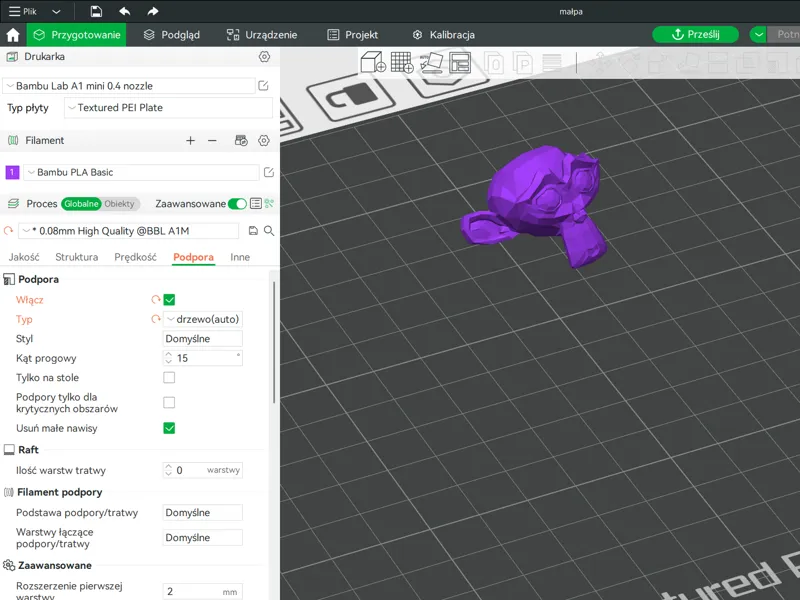Open the Bambu PLA Basic filament dropdown
The image size is (800, 600).
141,172
